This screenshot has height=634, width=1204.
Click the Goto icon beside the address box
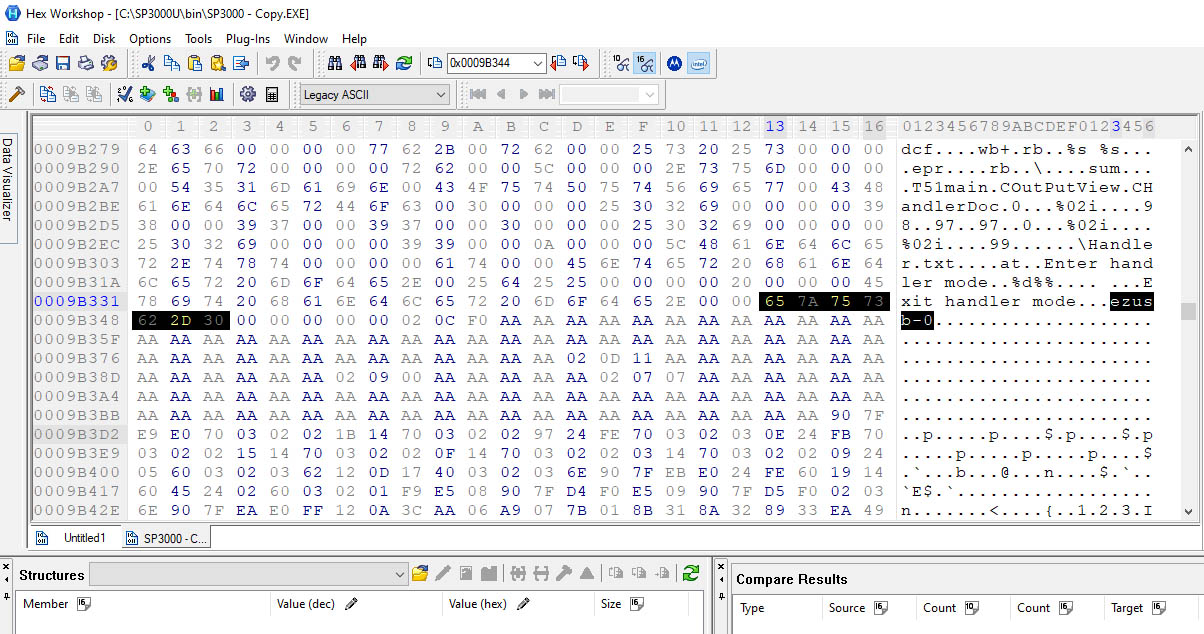[435, 63]
